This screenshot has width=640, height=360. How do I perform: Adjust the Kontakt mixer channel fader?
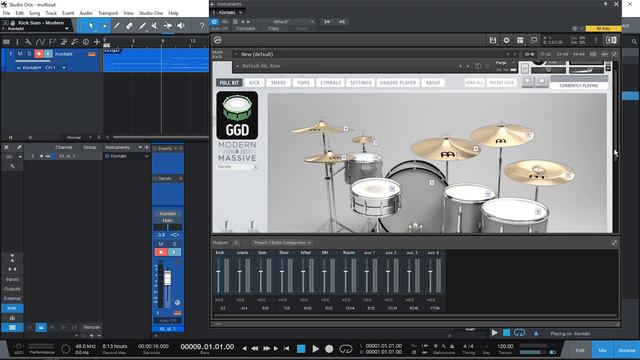click(x=167, y=278)
